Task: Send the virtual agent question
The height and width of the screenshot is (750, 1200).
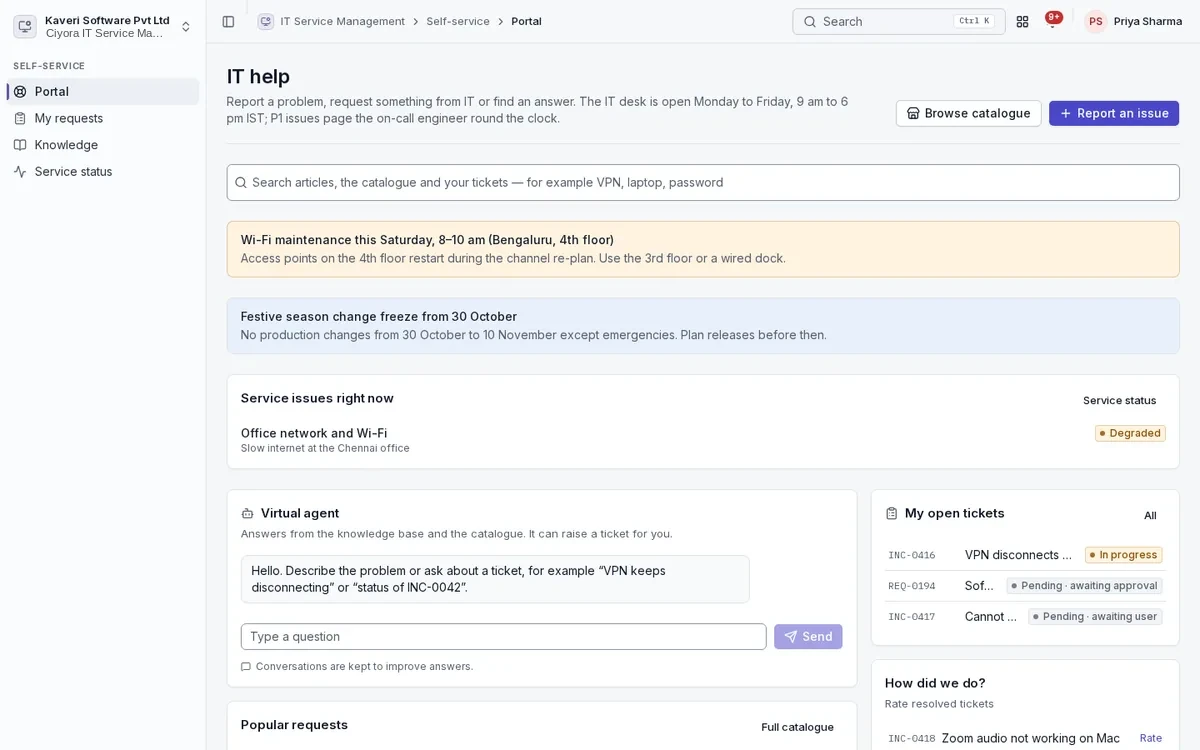Action: [808, 637]
